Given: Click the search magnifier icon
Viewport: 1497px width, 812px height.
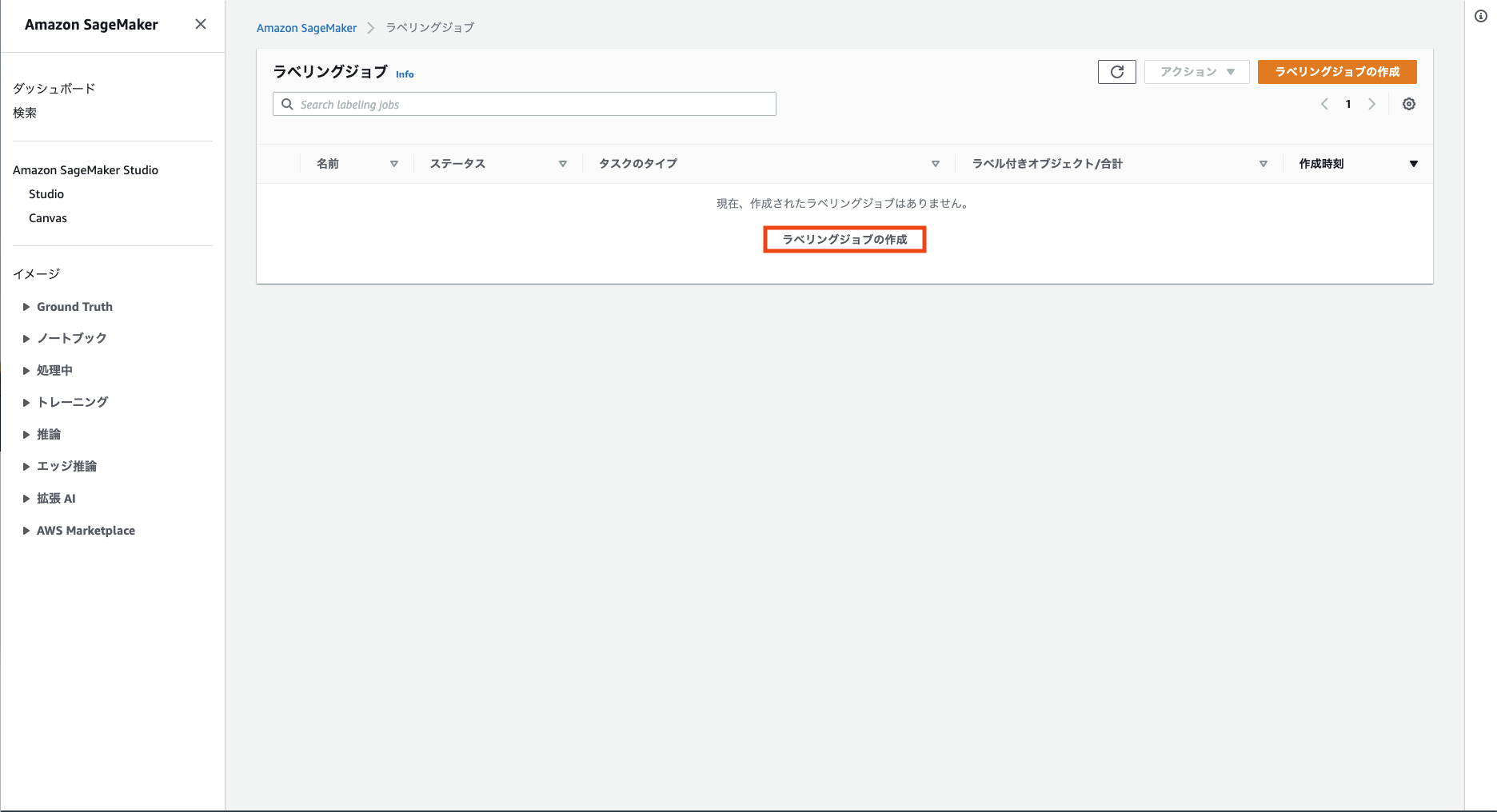Looking at the screenshot, I should click(287, 104).
